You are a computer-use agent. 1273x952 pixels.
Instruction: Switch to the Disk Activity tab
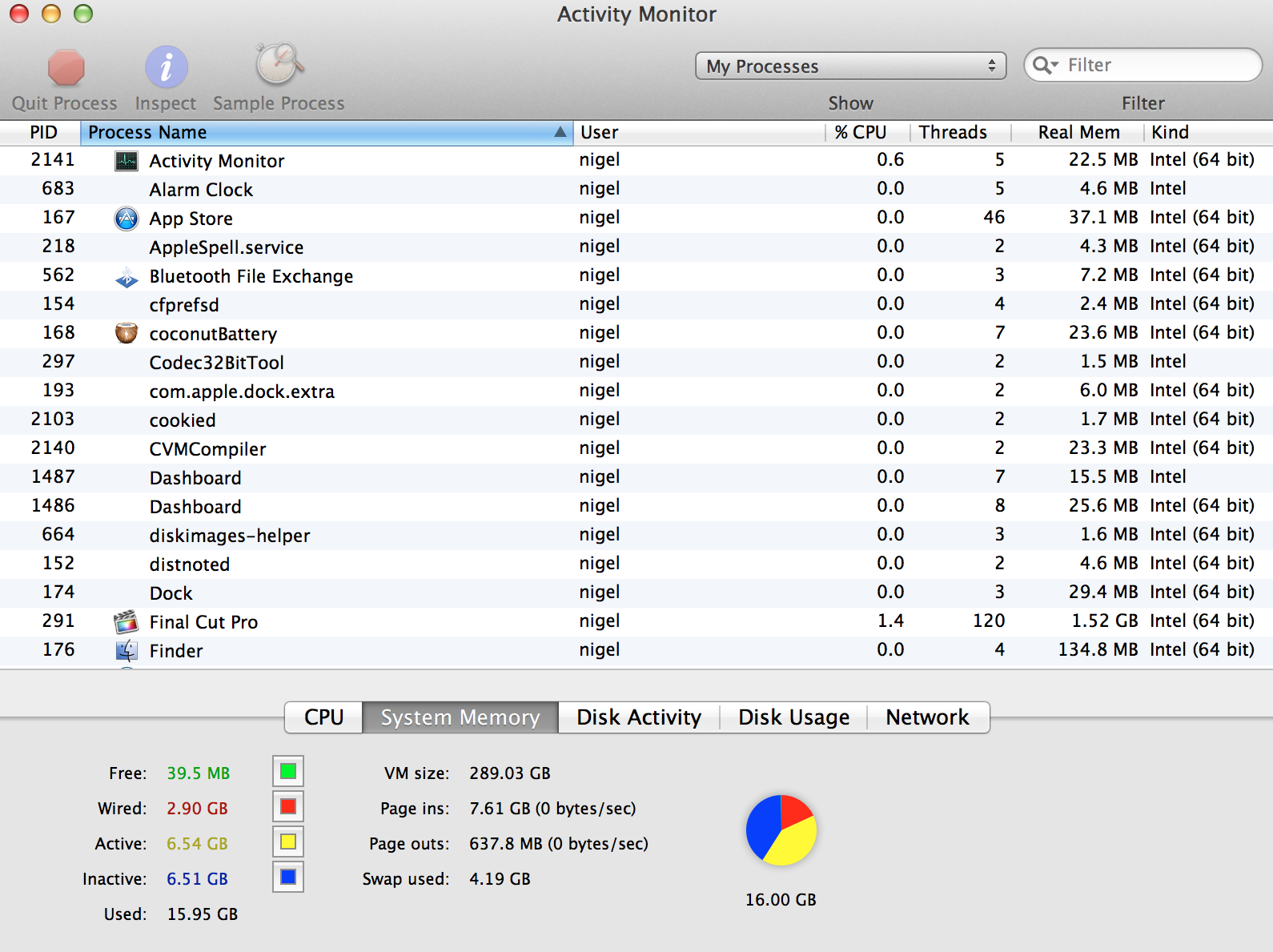coord(639,717)
